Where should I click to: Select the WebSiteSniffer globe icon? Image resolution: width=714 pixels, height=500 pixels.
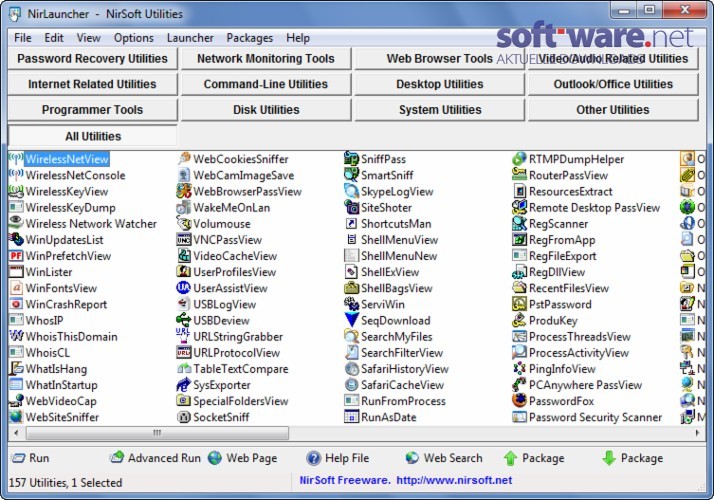[x=16, y=417]
